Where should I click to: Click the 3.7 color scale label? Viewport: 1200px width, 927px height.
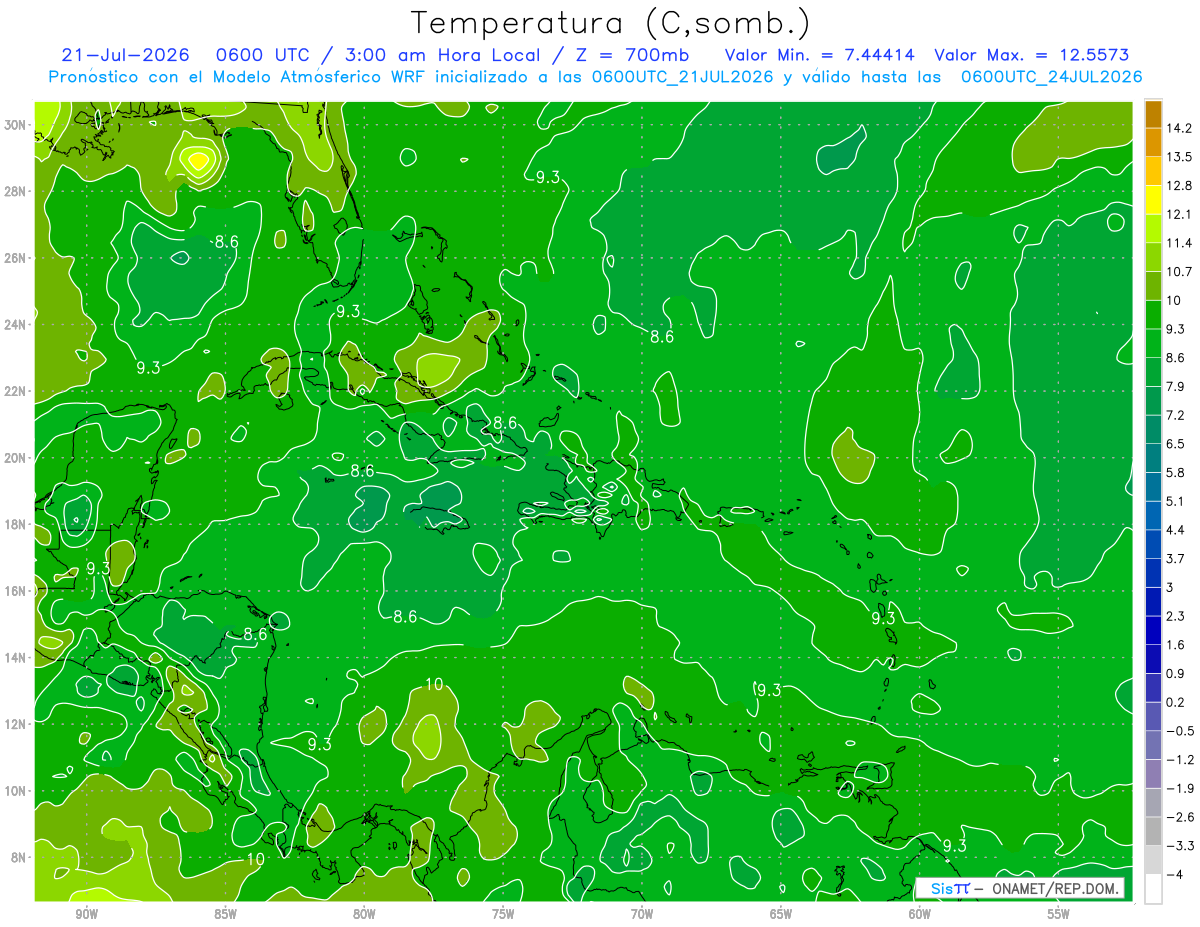1176,559
